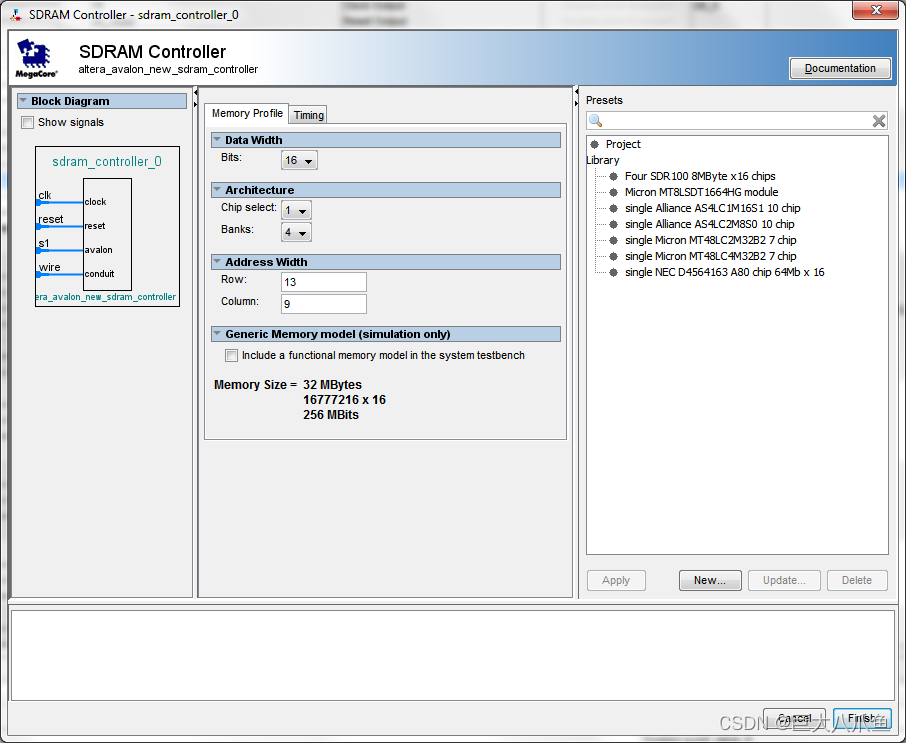The image size is (906, 743).
Task: Collapse the Block Diagram section
Action: tap(23, 101)
